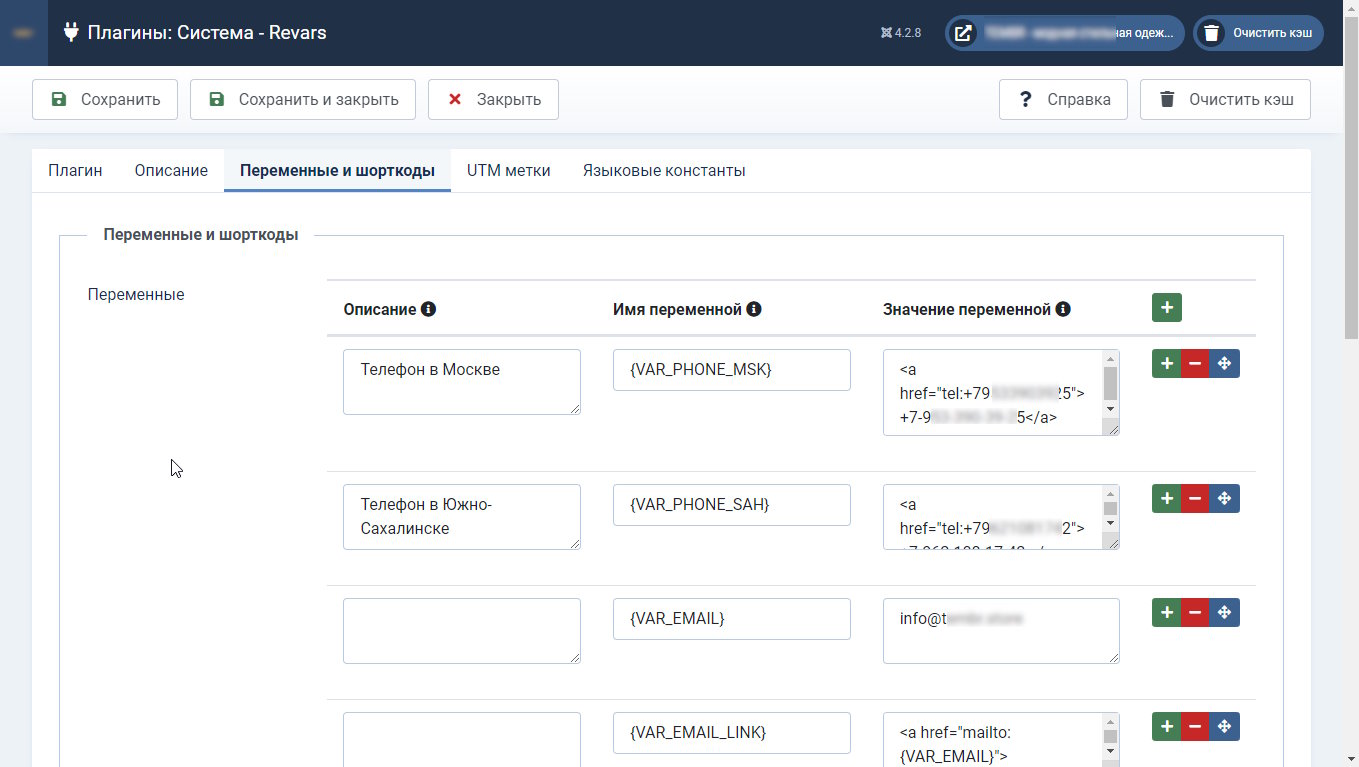This screenshot has height=767, width=1359.
Task: Grab move handle of VAR_PHONE_MSK row
Action: click(x=1225, y=364)
